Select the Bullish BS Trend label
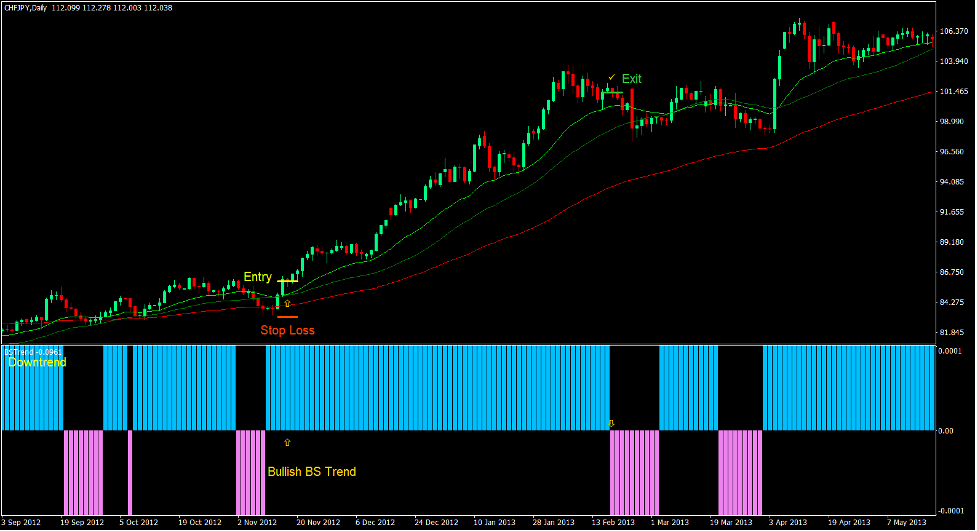This screenshot has width=977, height=531. click(312, 472)
